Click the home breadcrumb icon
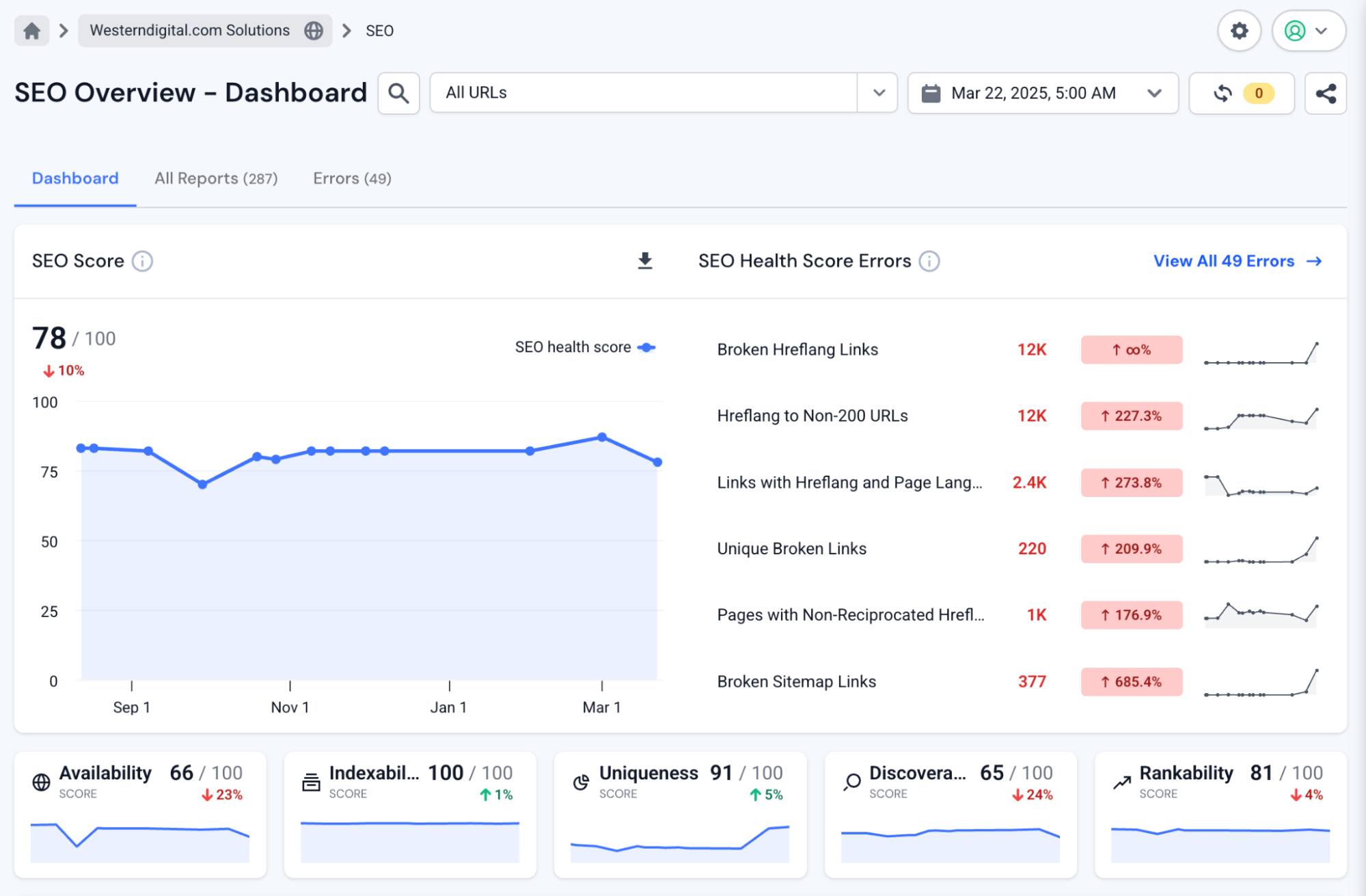 pos(31,31)
